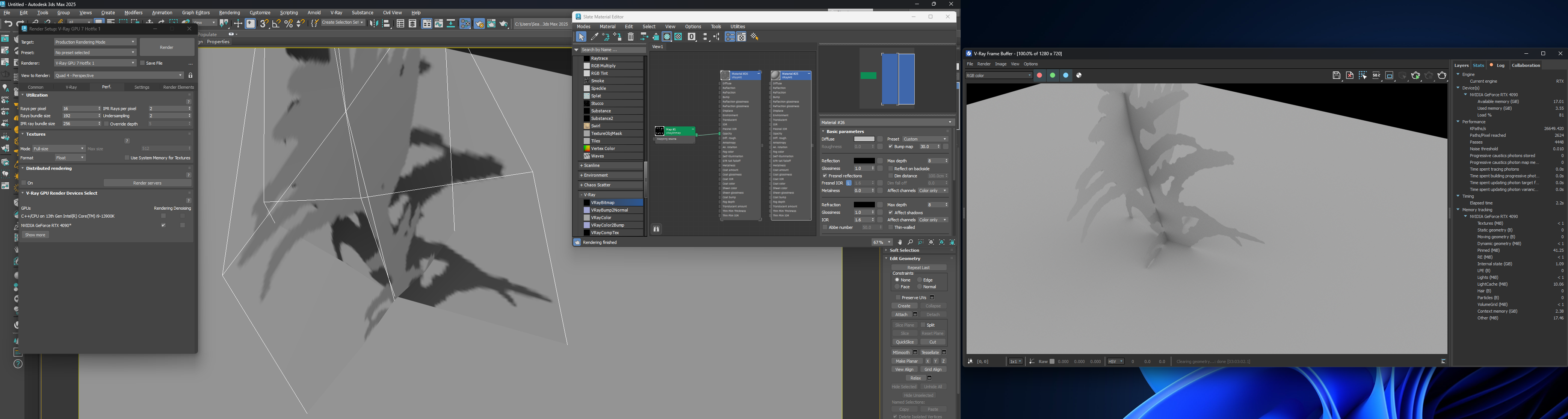Image resolution: width=1568 pixels, height=419 pixels.
Task: Open Curve Editor icon in toolbar
Action: pos(439,23)
